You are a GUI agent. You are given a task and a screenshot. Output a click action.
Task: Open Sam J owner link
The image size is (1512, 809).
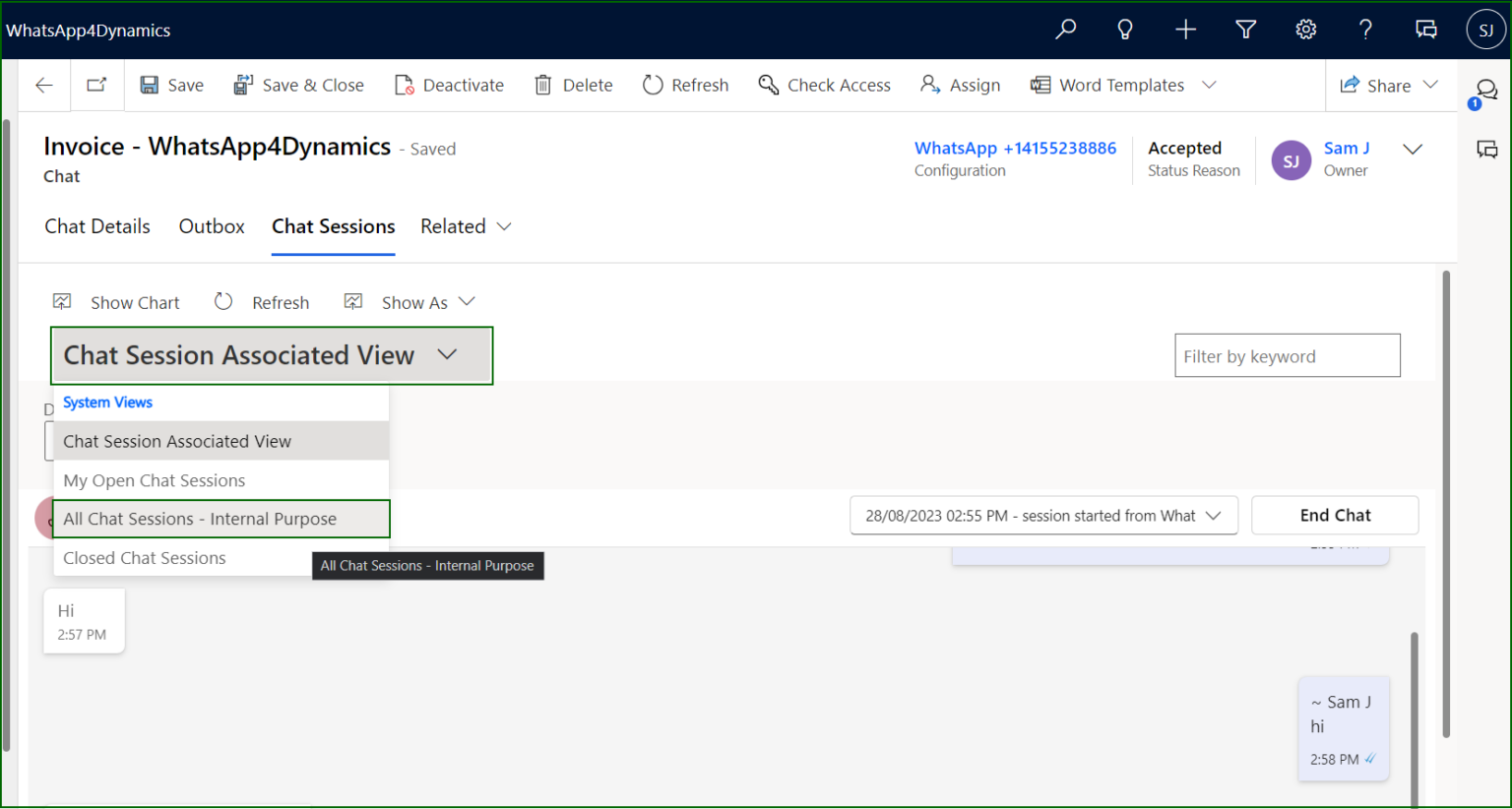click(1347, 148)
